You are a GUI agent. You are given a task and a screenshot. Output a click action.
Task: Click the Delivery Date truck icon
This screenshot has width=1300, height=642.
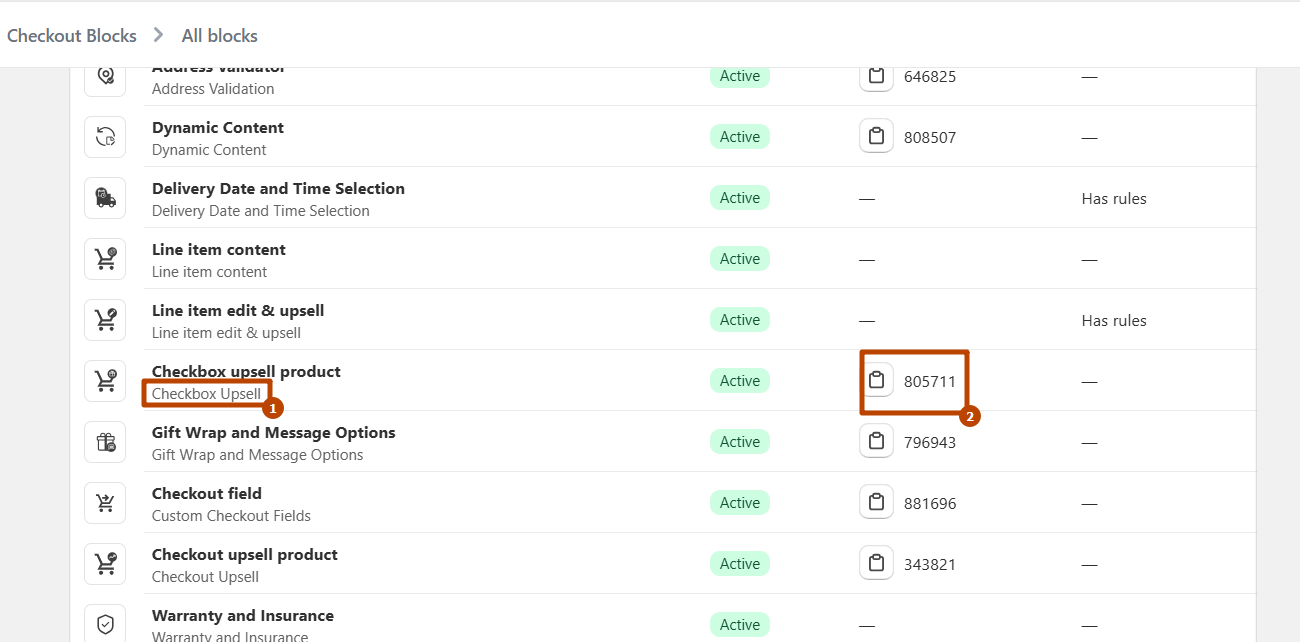point(105,198)
